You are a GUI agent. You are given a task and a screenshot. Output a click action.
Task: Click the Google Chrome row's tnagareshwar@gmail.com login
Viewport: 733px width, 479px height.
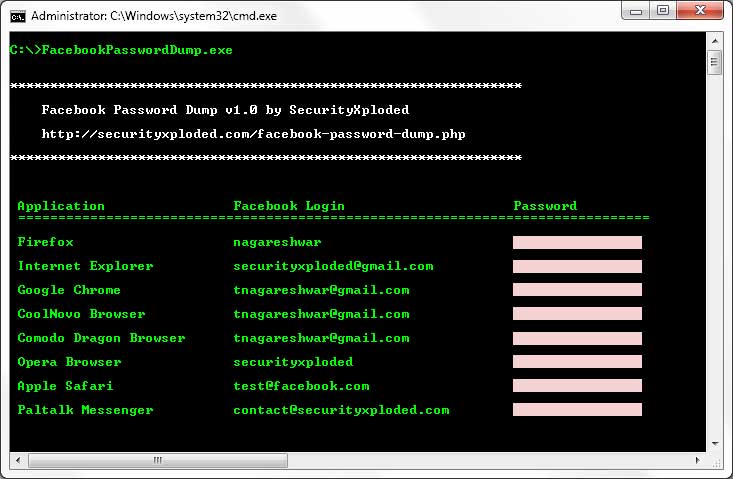[322, 290]
